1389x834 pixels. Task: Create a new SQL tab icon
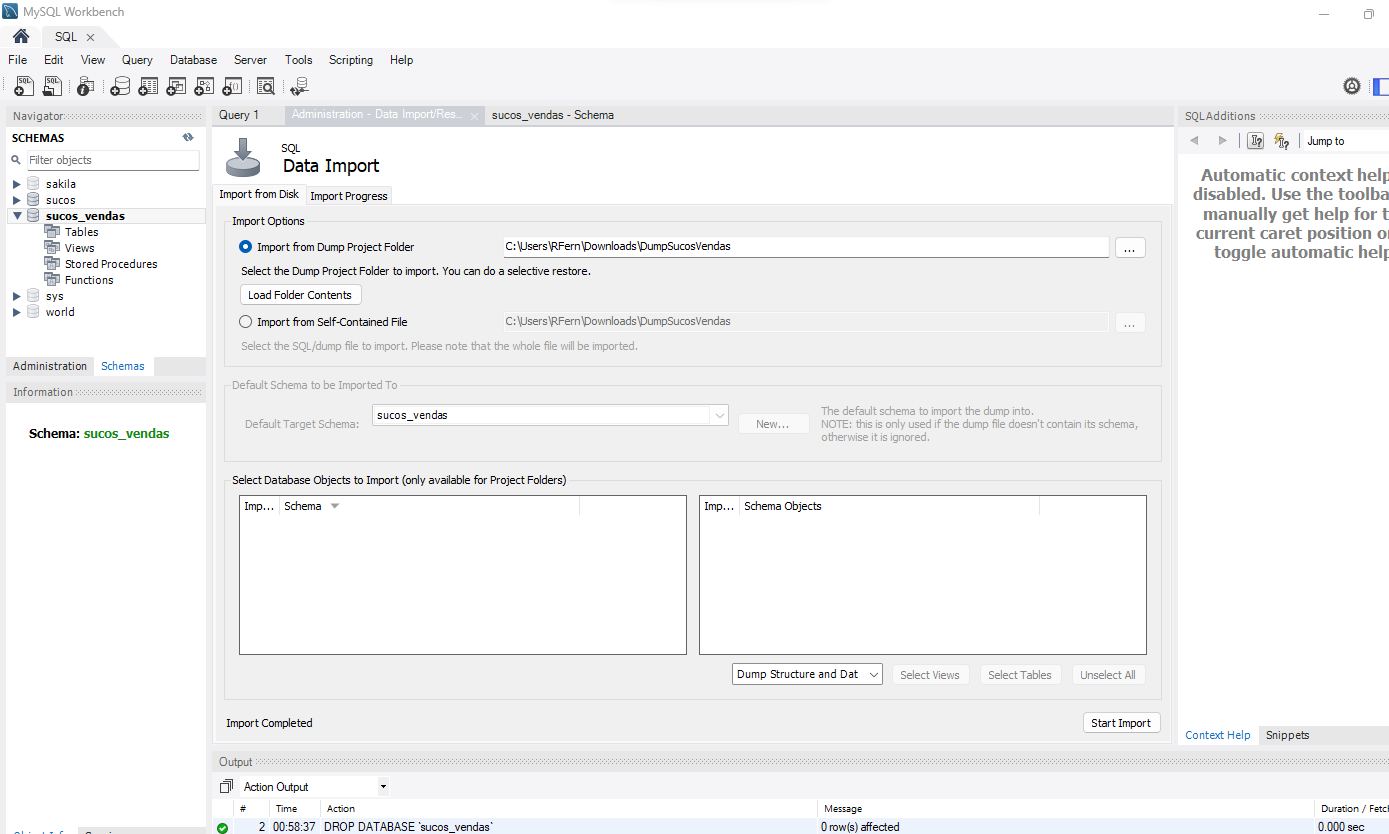tap(24, 87)
